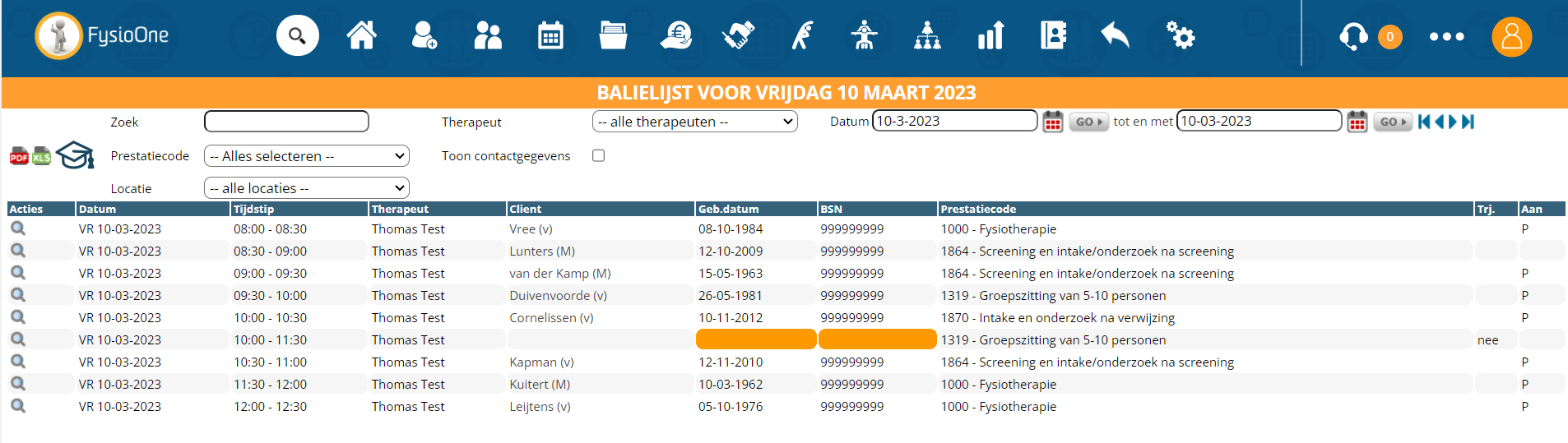The image size is (1568, 443).
Task: Expand the Therapeut dropdown
Action: click(x=694, y=122)
